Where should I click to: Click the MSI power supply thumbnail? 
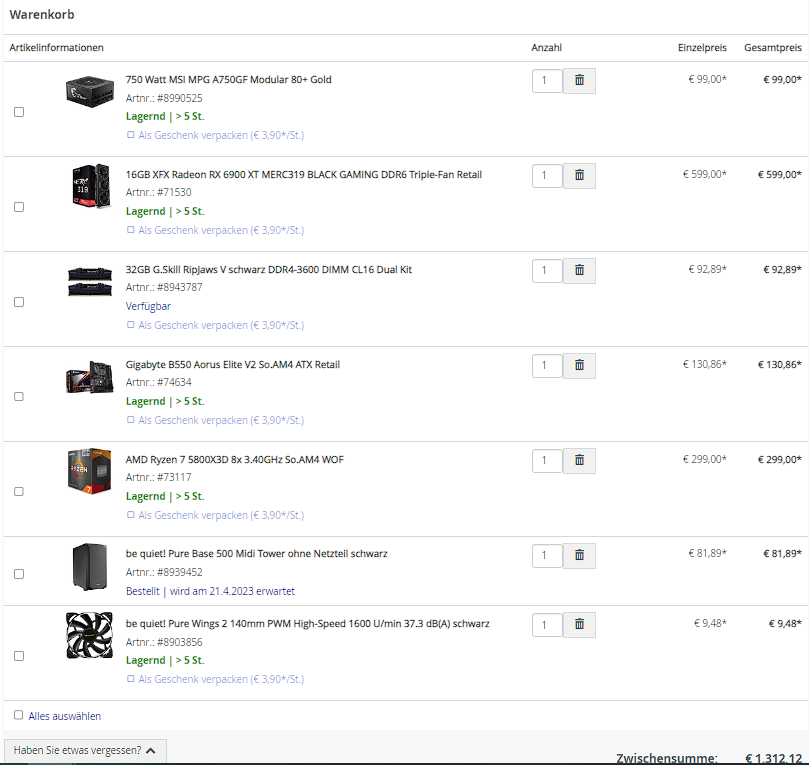[x=90, y=91]
